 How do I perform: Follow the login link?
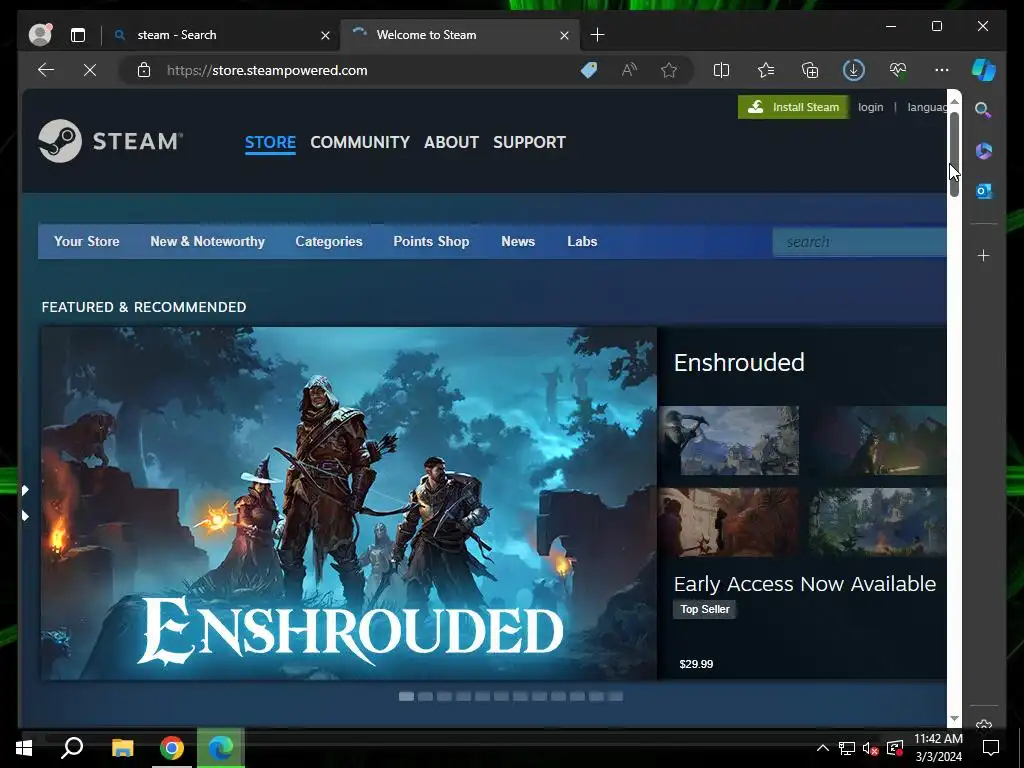tap(870, 107)
